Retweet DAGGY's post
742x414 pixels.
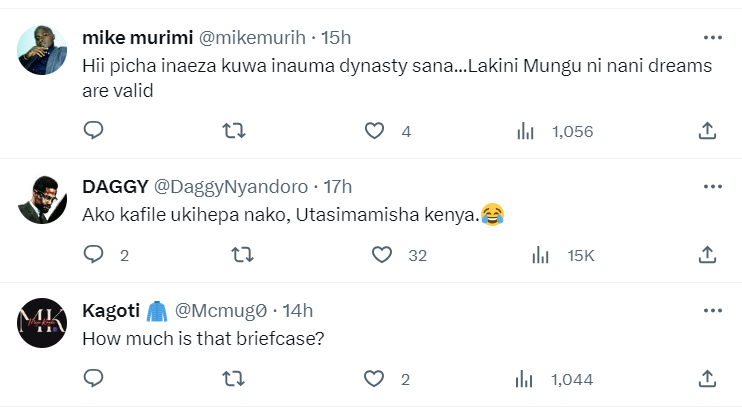[x=241, y=255]
